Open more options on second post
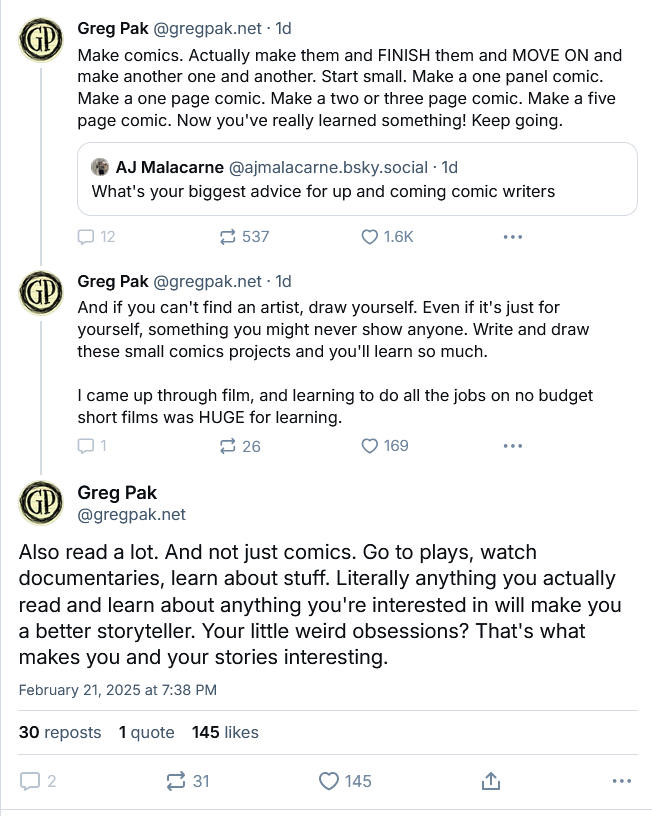This screenshot has height=816, width=652. (x=513, y=446)
